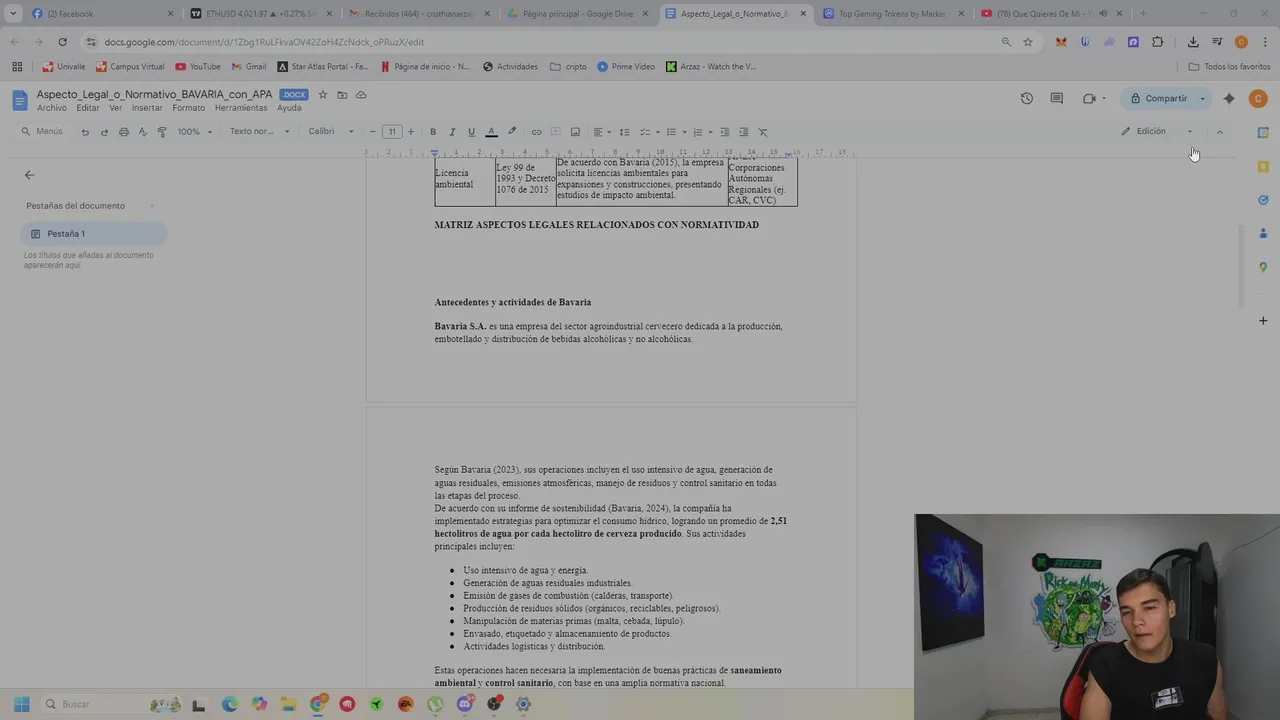Open the Herramientas menu

coord(241,108)
